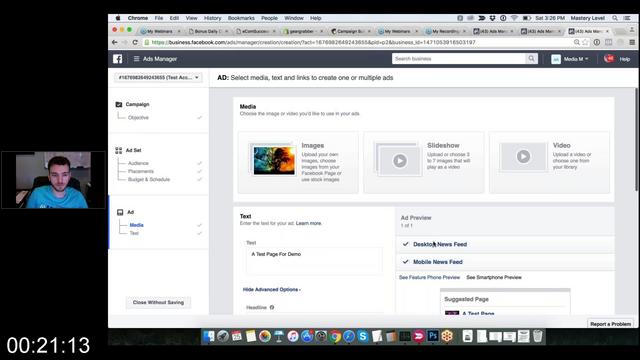Open Launchpad from the dock

coord(223,336)
